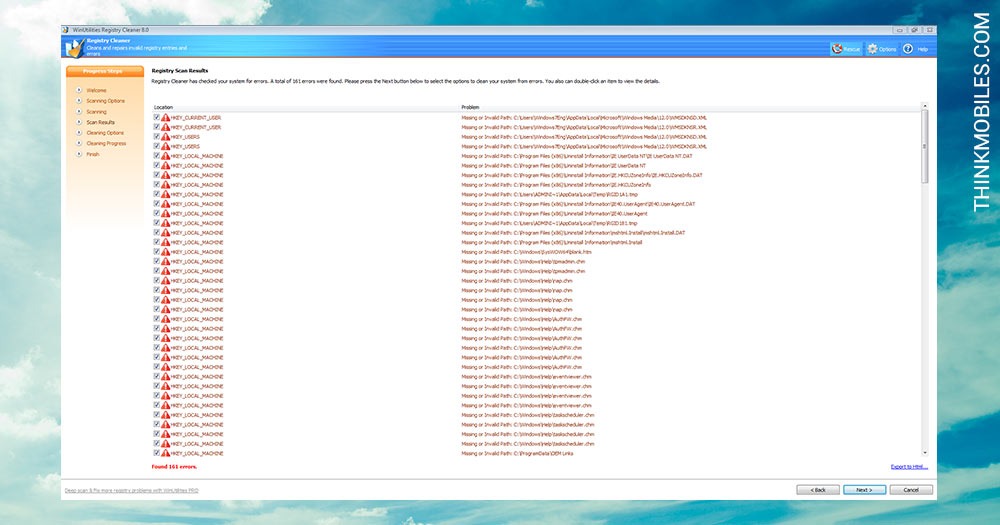This screenshot has height=525, width=1000.
Task: Click the bullet icon beside Cleaning Options
Action: pos(79,133)
